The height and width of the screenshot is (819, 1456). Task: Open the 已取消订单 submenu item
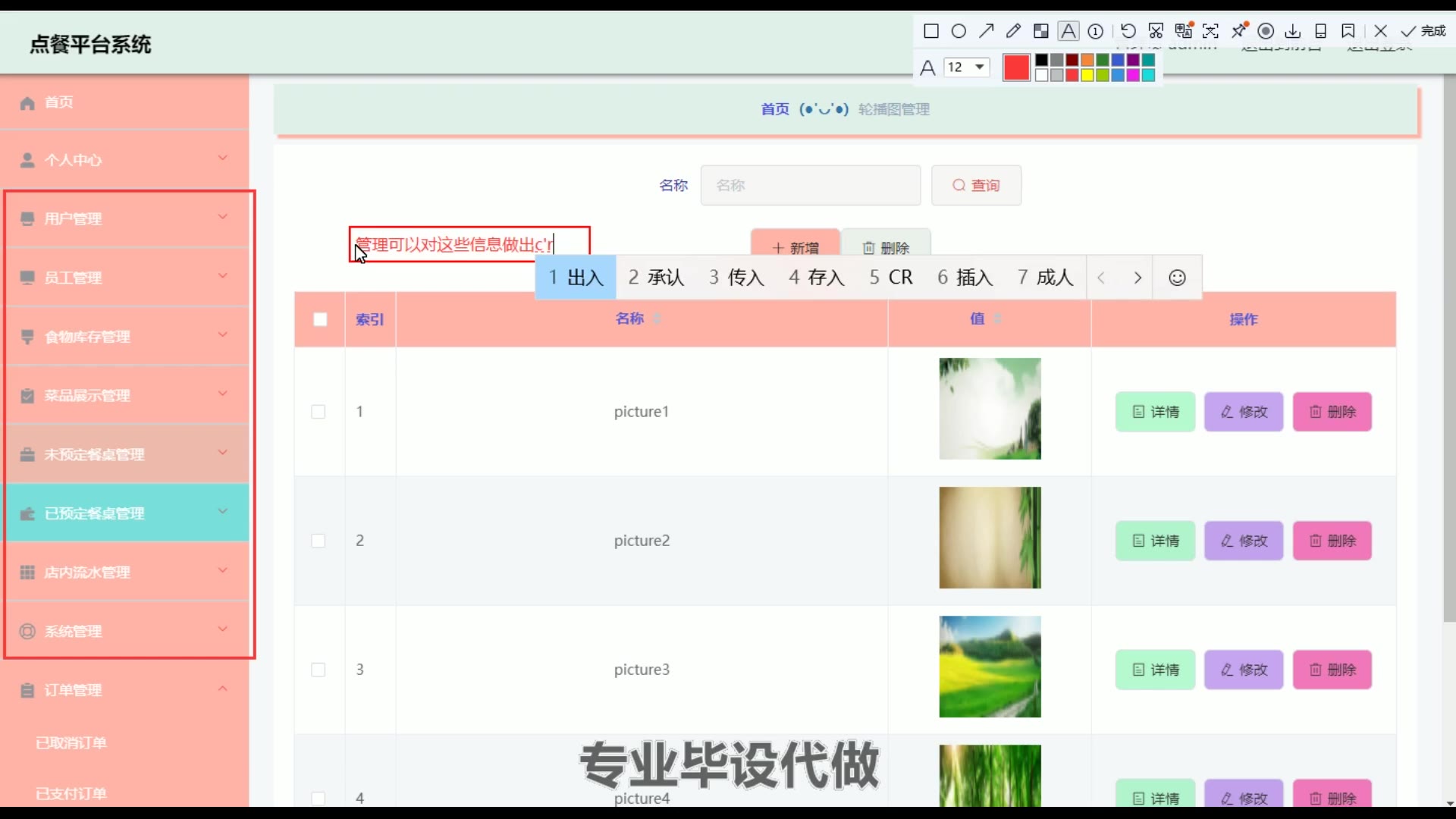(x=71, y=742)
